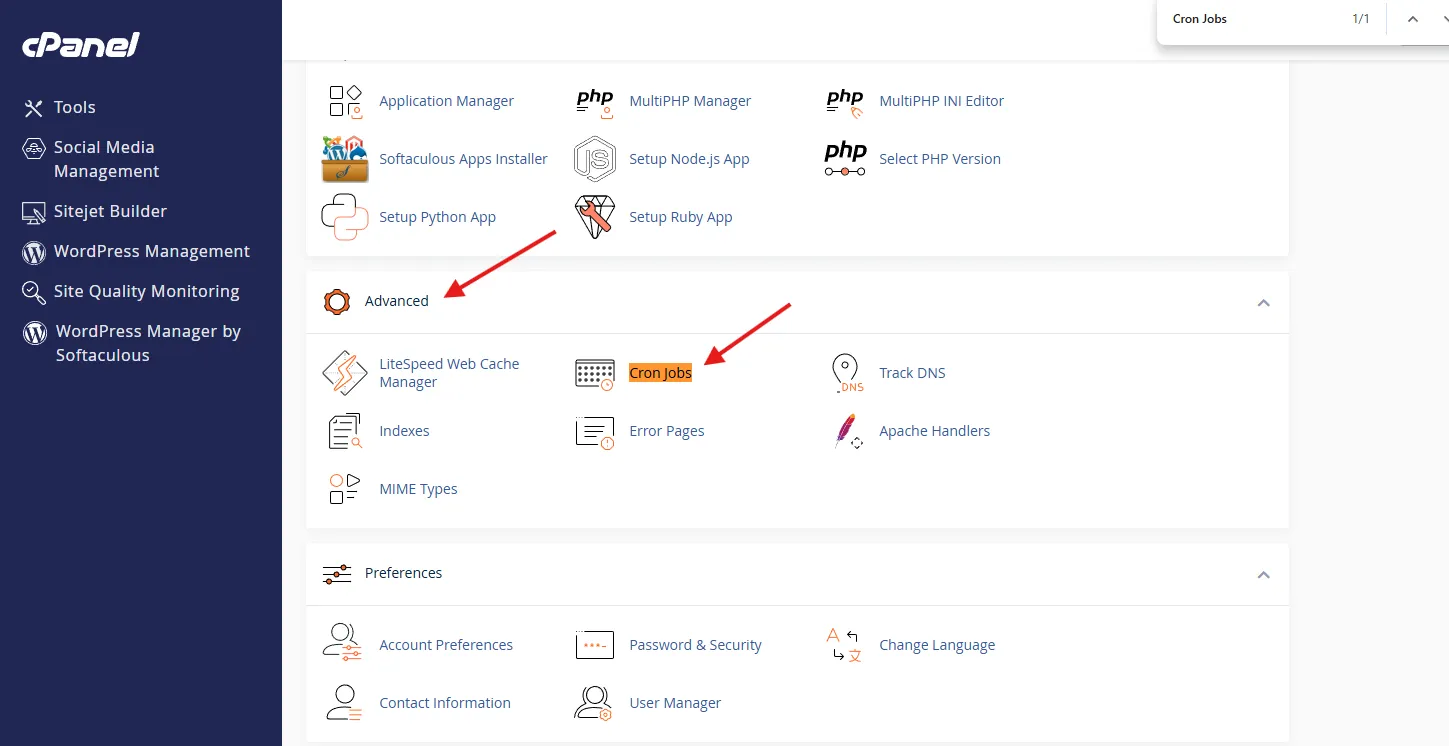1449x746 pixels.
Task: Open the Setup Node.js App link
Action: point(689,159)
